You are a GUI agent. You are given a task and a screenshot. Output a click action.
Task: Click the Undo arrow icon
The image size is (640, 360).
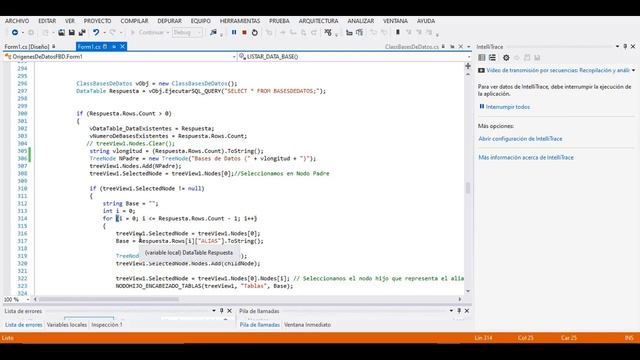(96, 33)
